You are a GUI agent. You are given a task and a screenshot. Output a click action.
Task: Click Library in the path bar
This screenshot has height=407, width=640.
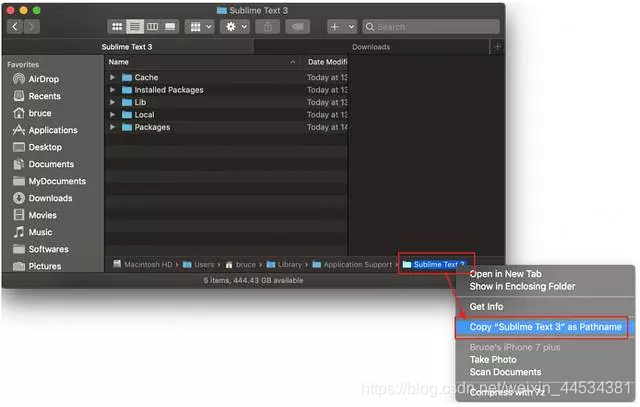284,265
